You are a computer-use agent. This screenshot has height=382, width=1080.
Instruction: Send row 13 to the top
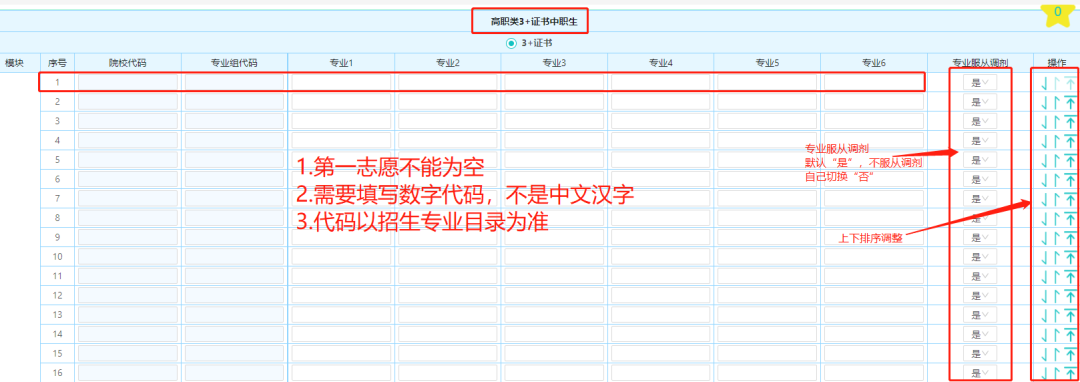pos(1070,315)
